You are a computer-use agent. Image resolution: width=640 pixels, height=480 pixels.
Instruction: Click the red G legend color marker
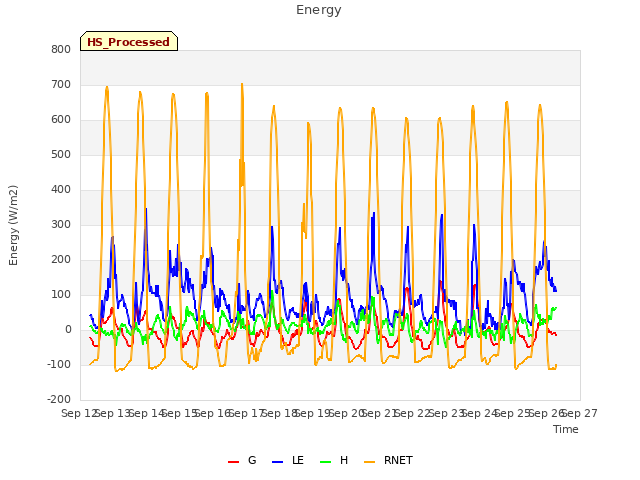pos(233,462)
